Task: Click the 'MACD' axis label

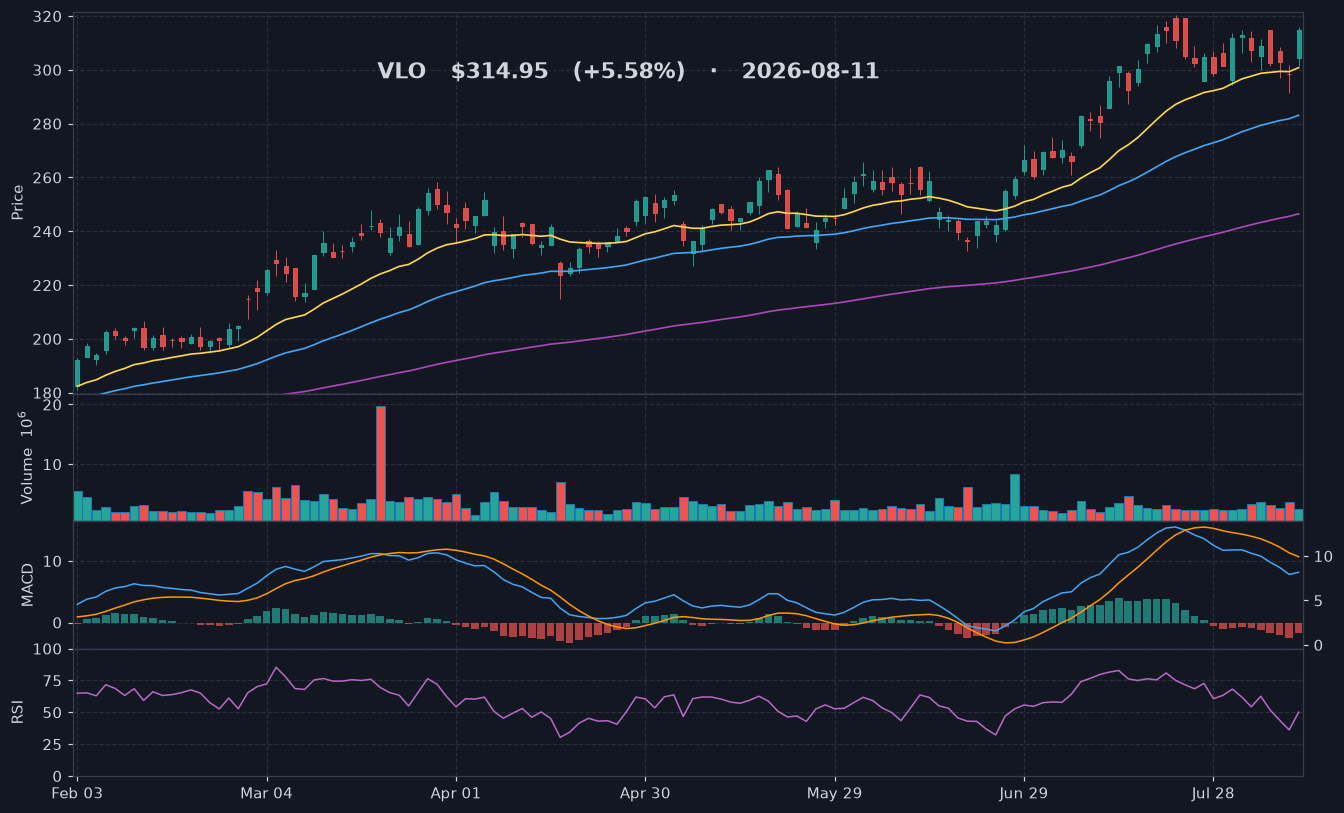Action: 27,585
